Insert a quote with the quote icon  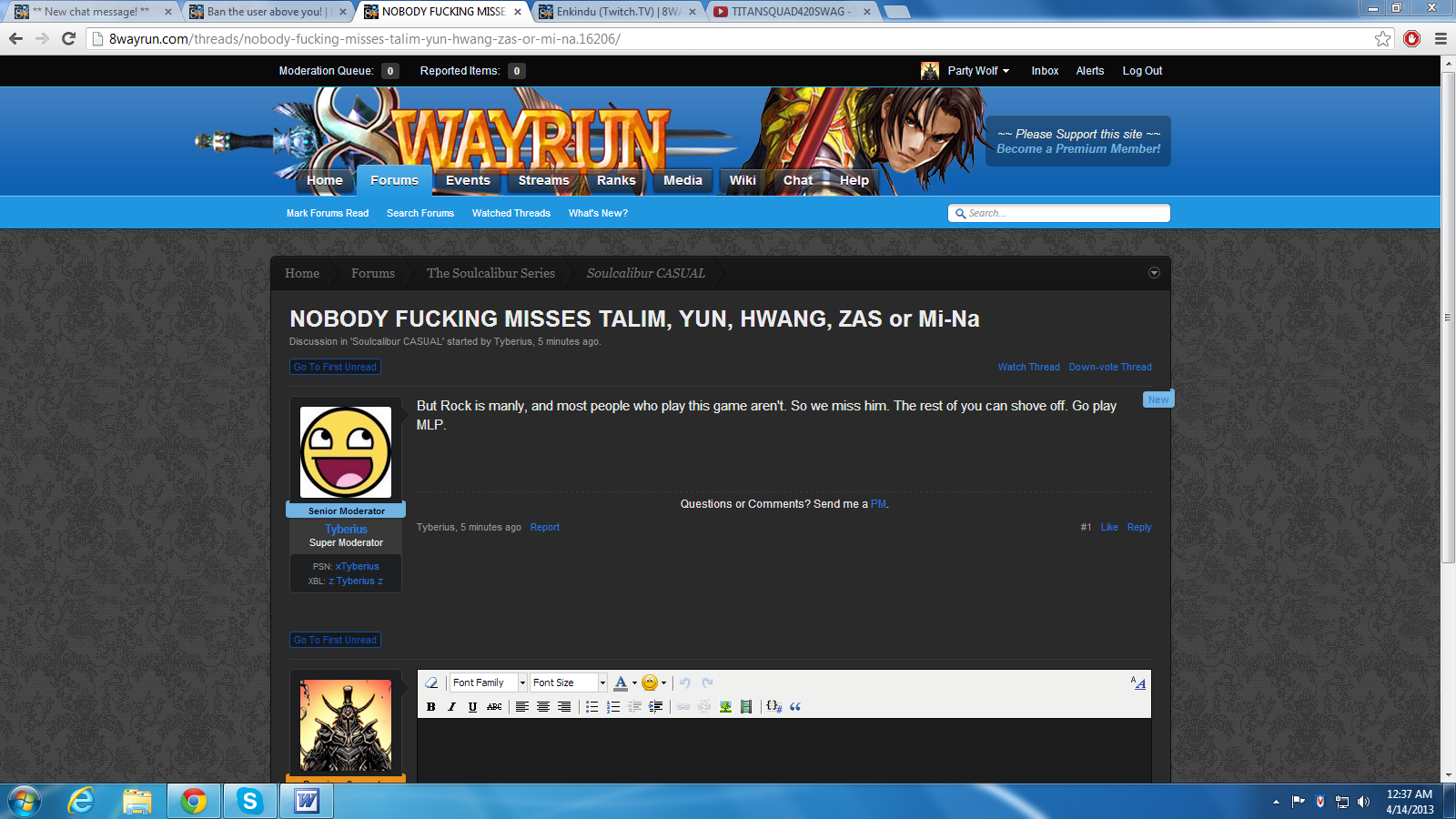point(795,707)
